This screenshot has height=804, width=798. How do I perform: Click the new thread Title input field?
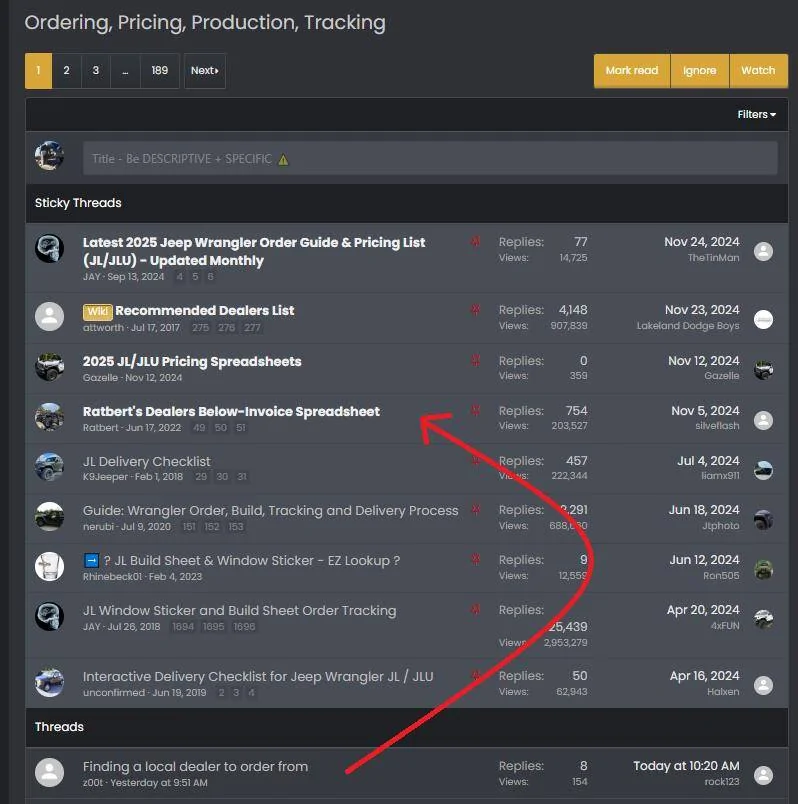coord(430,158)
